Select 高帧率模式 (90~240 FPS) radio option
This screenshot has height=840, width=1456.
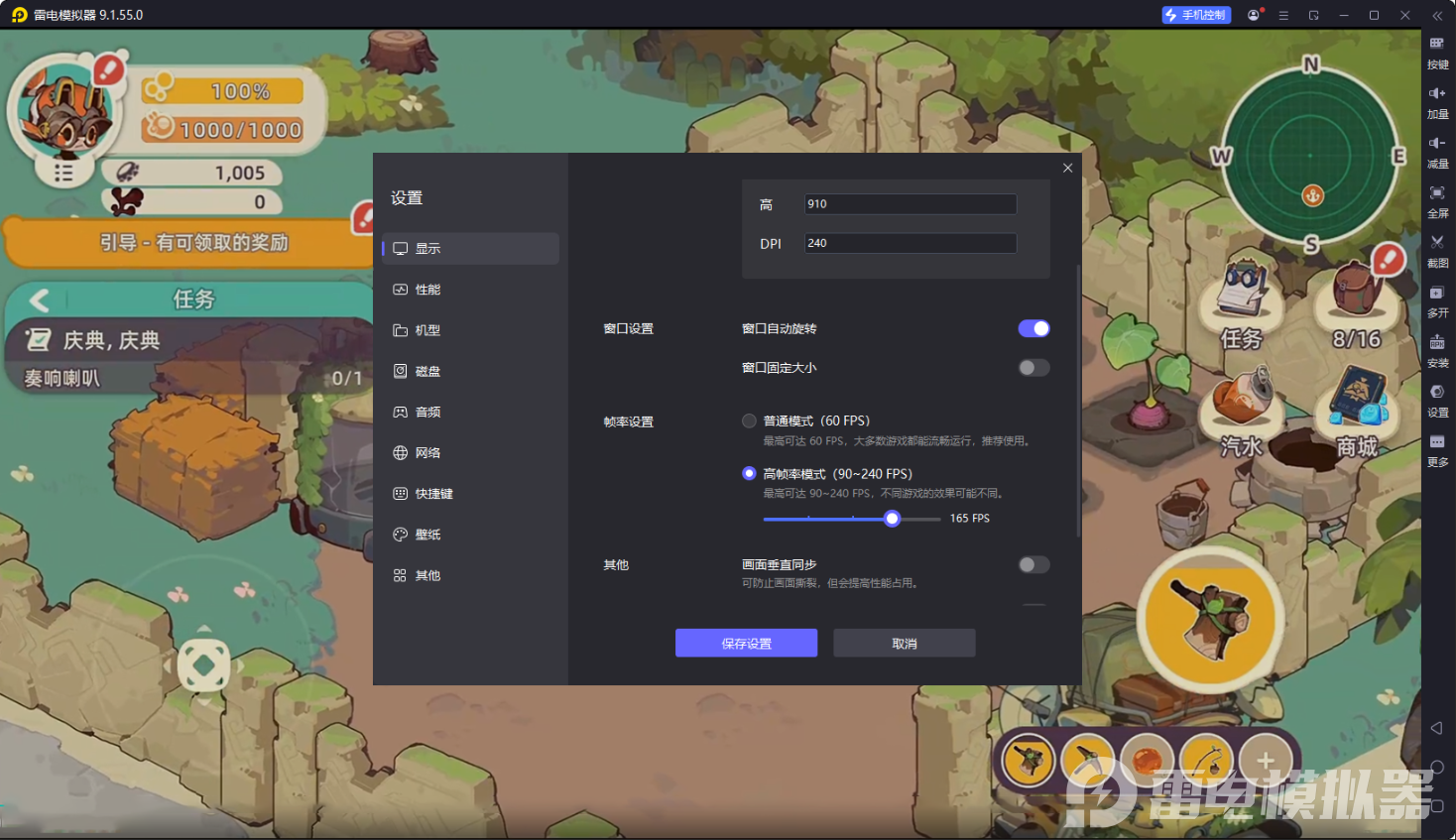[x=749, y=473]
